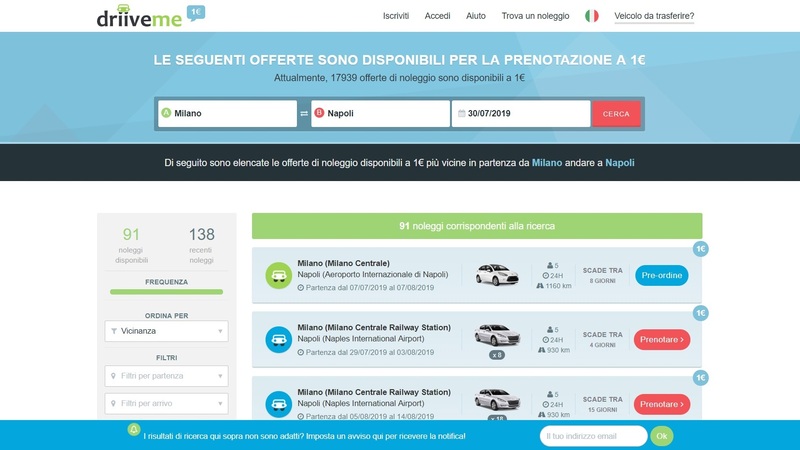Image resolution: width=800 pixels, height=450 pixels.
Task: Open the Aiuto help page
Action: coord(476,16)
